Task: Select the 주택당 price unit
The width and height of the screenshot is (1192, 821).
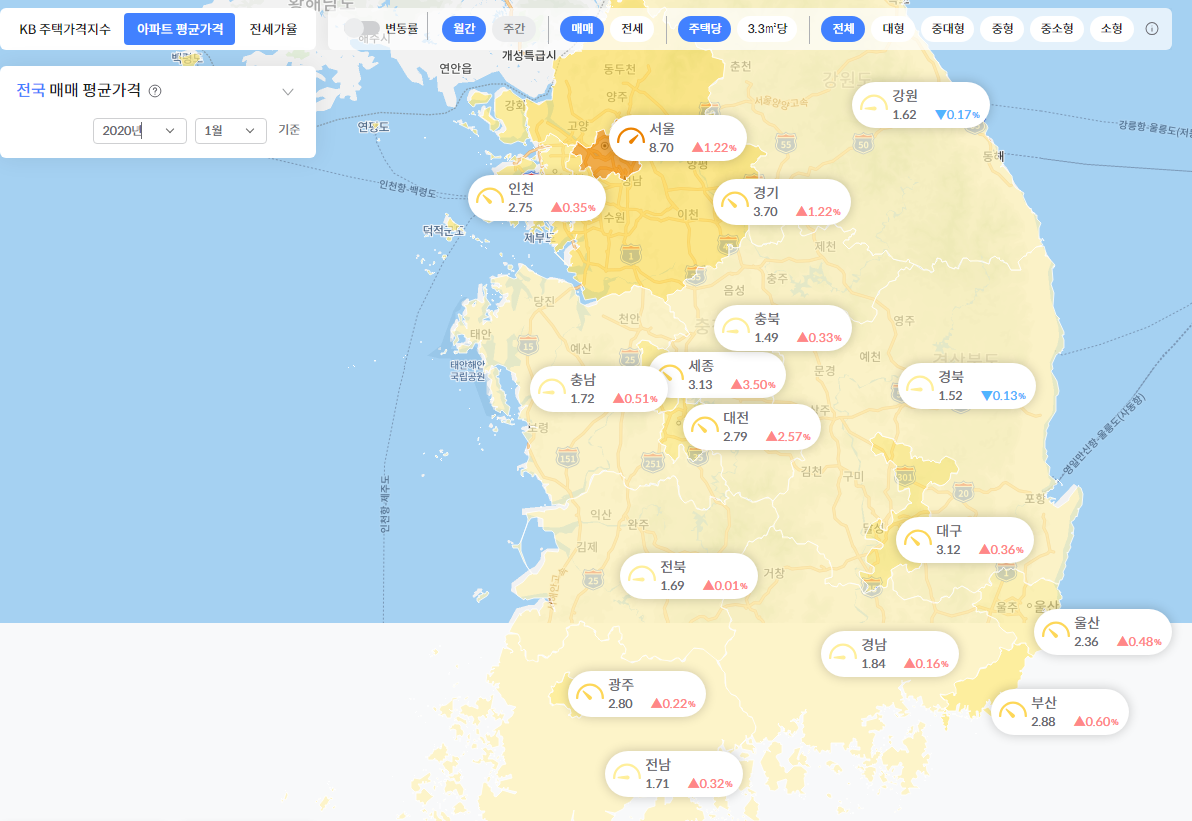Action: 705,29
